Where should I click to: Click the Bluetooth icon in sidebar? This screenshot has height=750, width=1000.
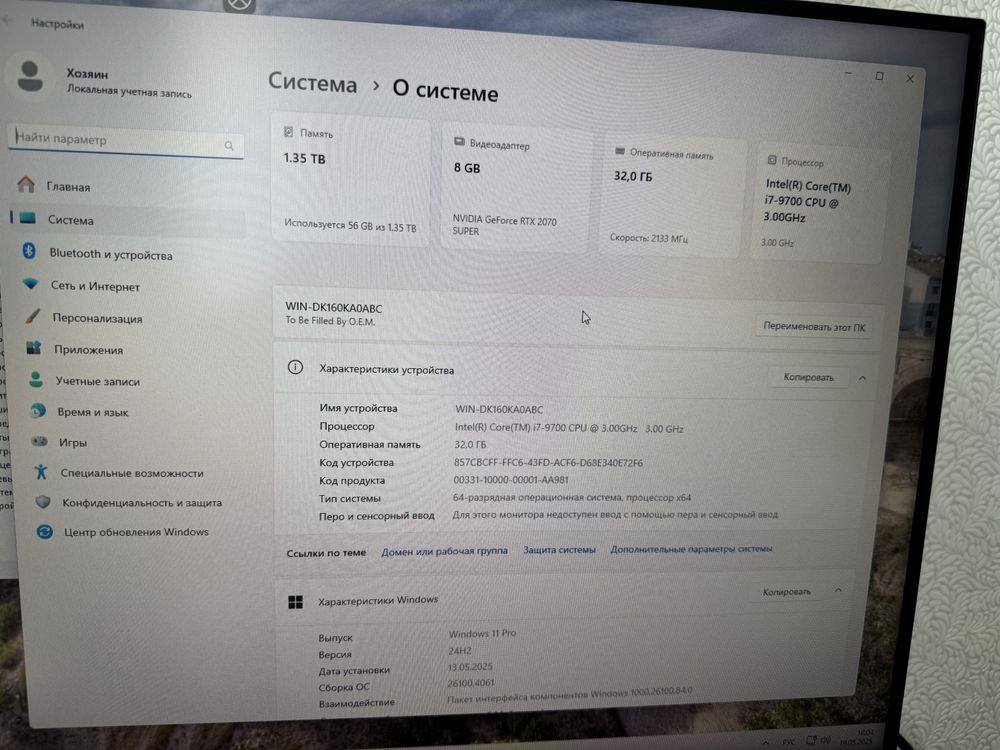point(29,251)
